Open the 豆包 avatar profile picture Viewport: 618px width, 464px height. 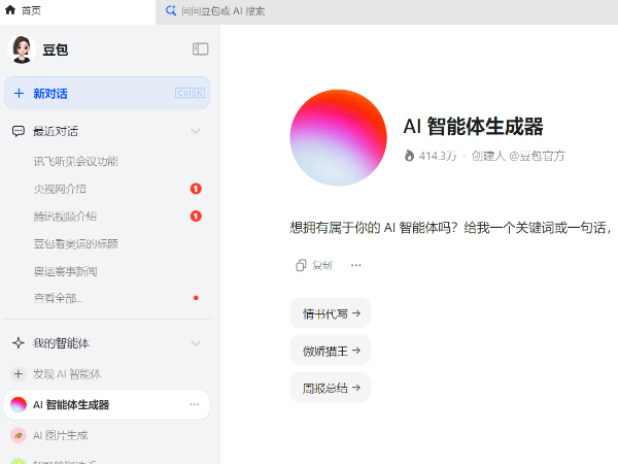[22, 49]
